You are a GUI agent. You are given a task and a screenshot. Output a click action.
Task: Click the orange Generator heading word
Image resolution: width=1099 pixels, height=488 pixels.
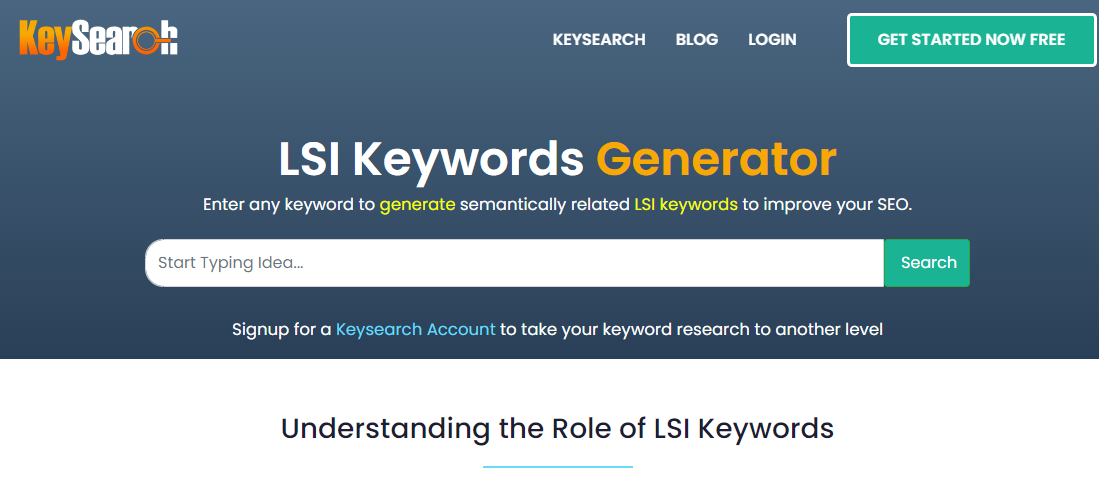(716, 161)
